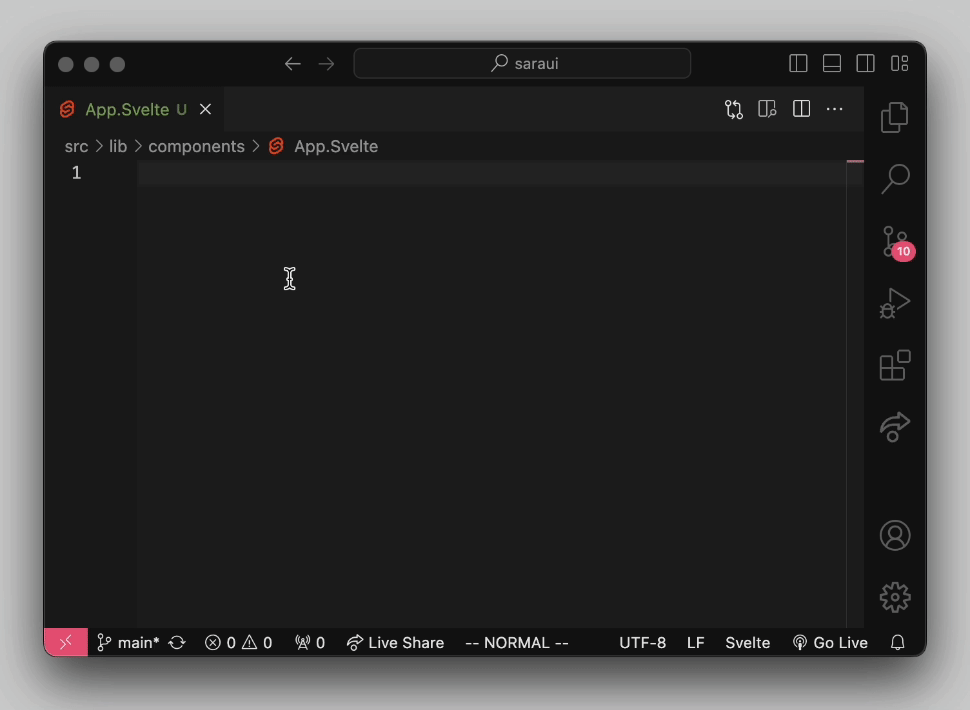The height and width of the screenshot is (710, 970).
Task: Click the saraui command center search box
Action: click(x=522, y=63)
